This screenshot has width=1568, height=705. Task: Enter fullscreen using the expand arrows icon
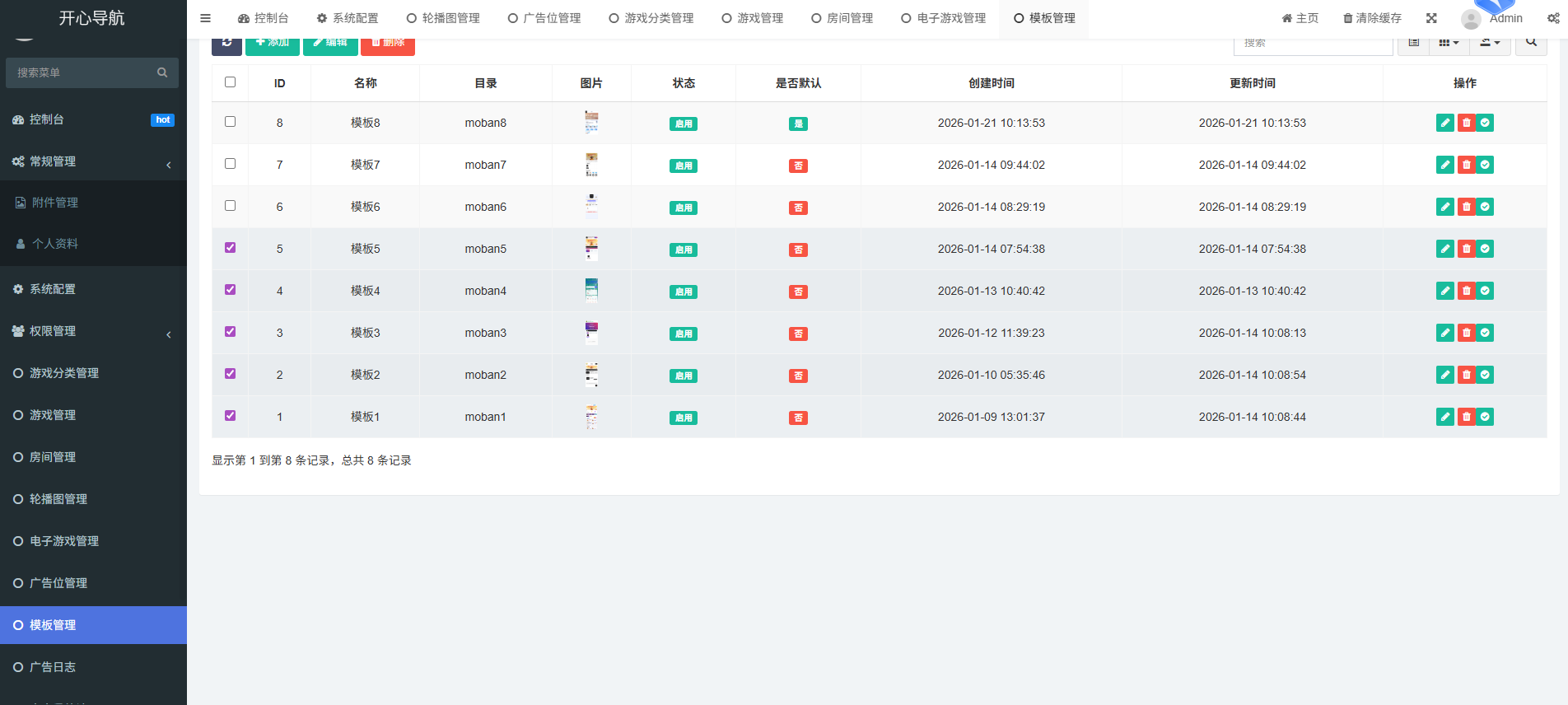click(x=1431, y=18)
